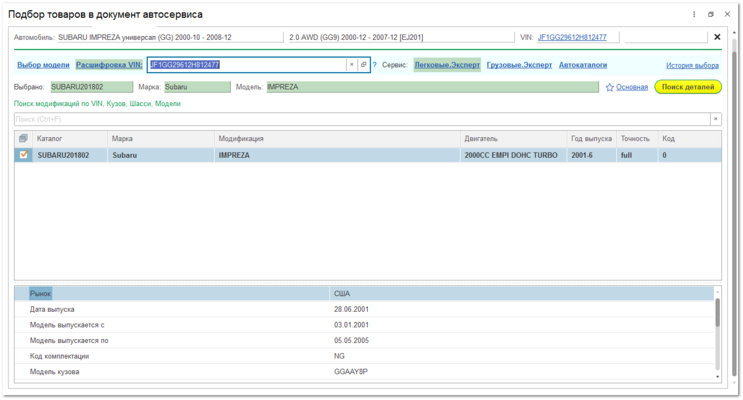Click the question mark help icon
This screenshot has height=400, width=743.
(x=374, y=65)
